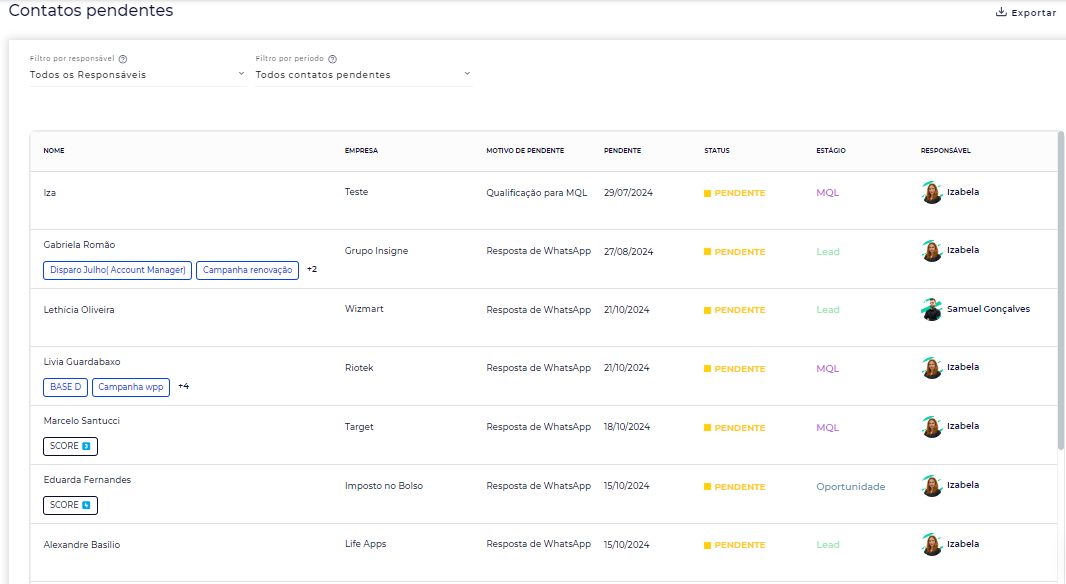Viewport: 1066px width, 584px height.
Task: Click Resposta de WhatsApp in Wizmart row
Action: point(538,310)
